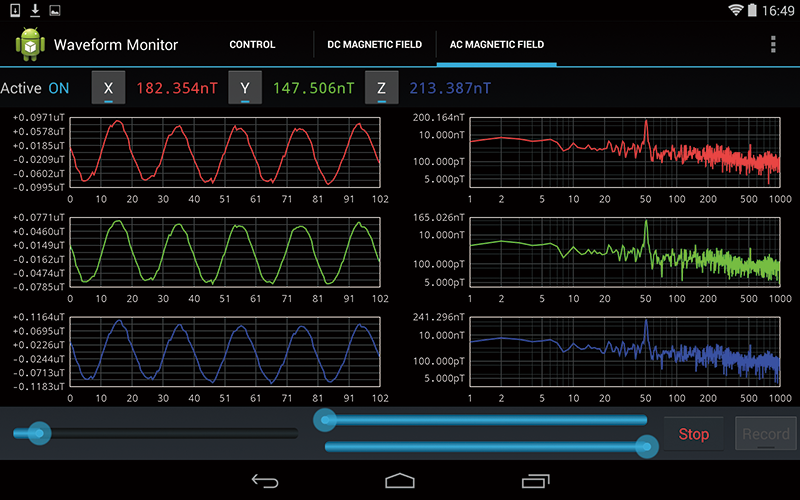The image size is (800, 500).
Task: Tap the 241.296nT spectrum peak label
Action: click(439, 317)
